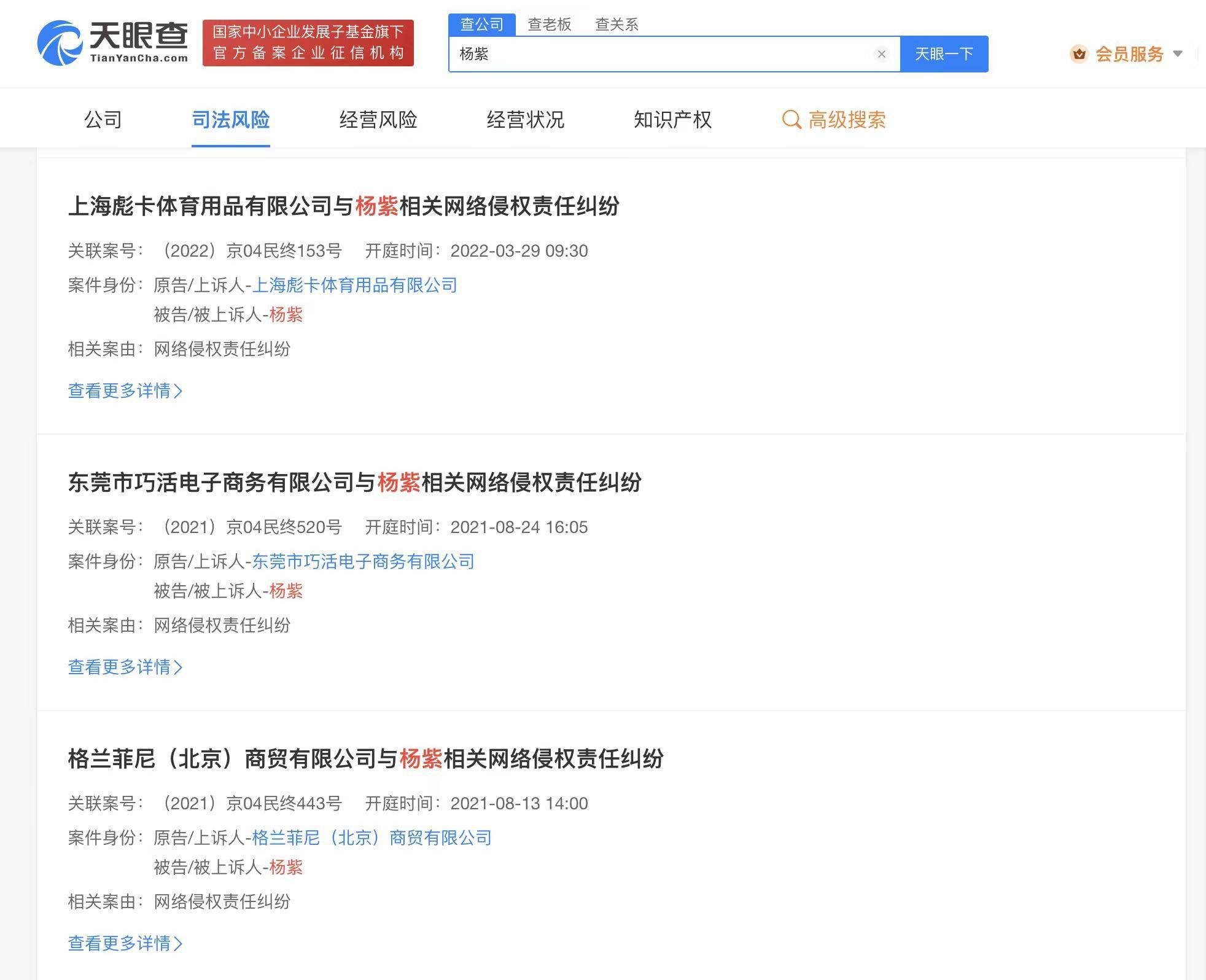
Task: Click the TianYanCha logo icon
Action: [60, 43]
